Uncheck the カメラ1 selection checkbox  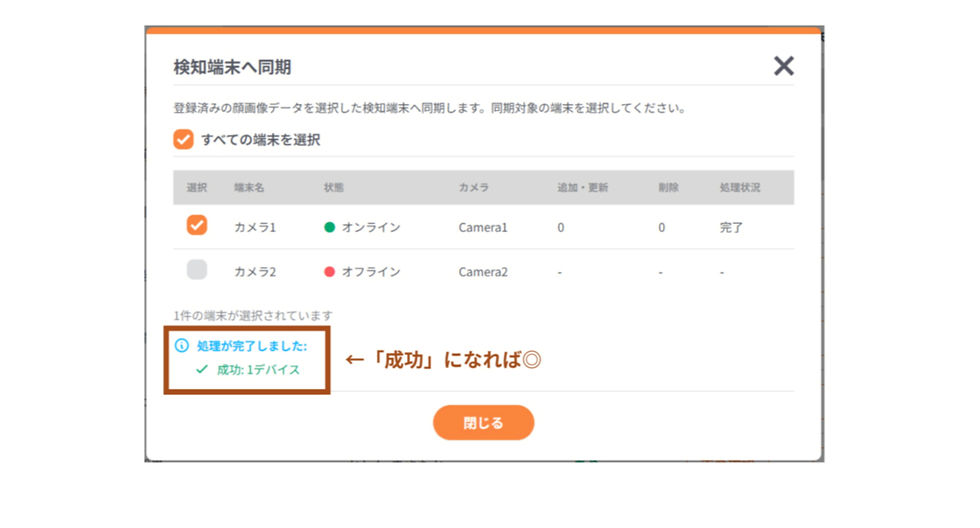click(197, 225)
